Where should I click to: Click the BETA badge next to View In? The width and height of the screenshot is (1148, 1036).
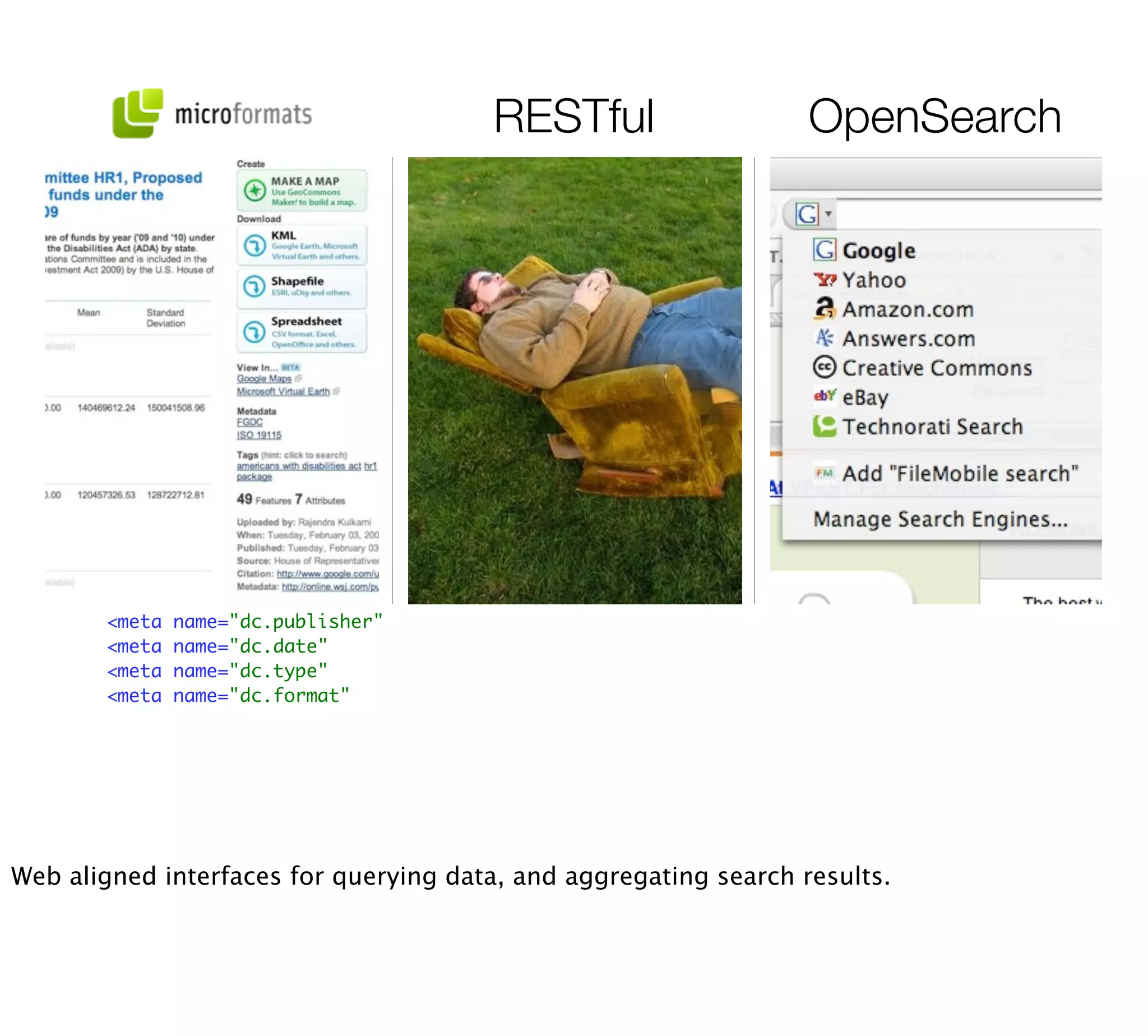click(291, 367)
